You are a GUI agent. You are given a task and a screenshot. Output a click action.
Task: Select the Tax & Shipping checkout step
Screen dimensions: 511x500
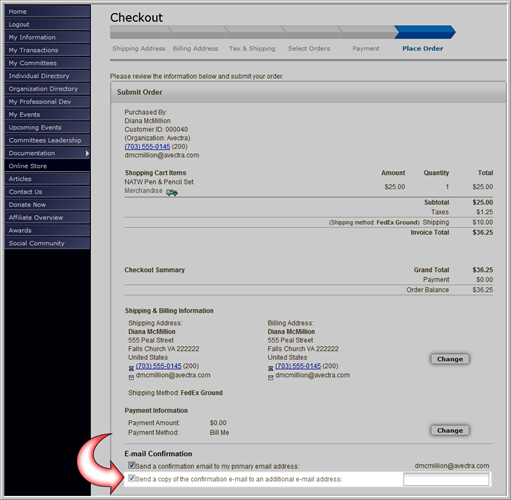252,49
